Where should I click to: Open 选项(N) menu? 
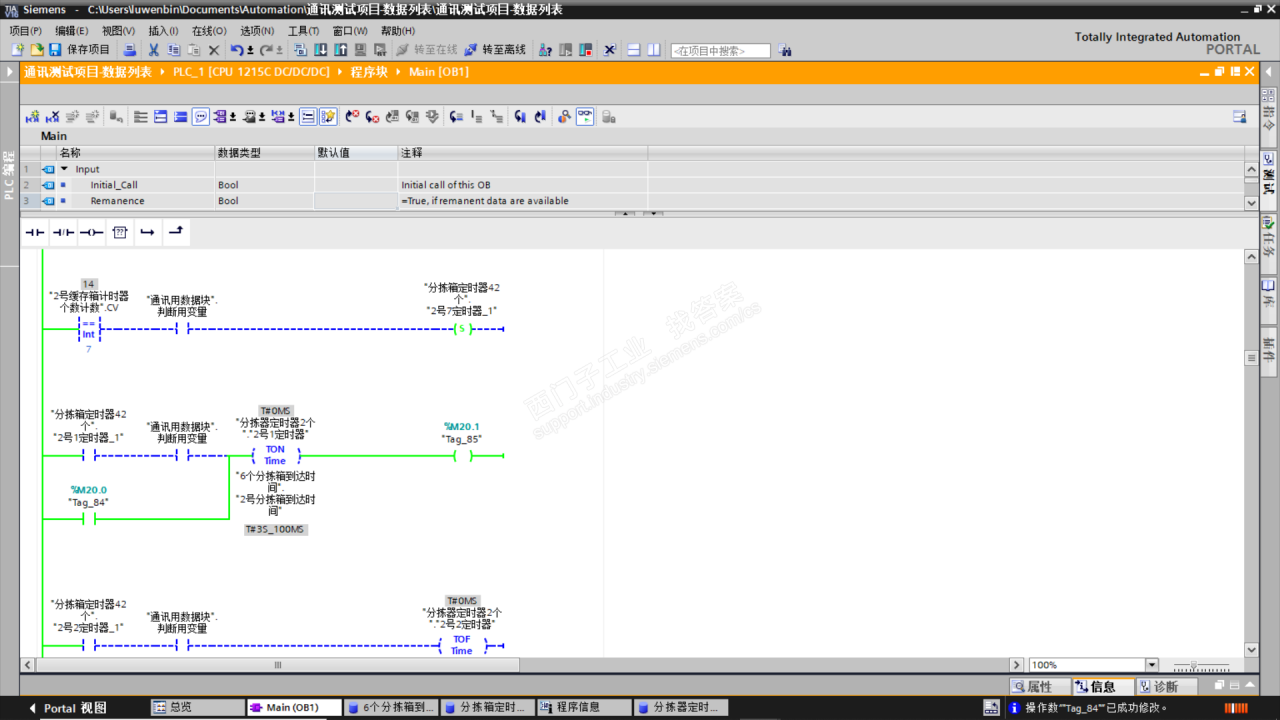tap(258, 31)
